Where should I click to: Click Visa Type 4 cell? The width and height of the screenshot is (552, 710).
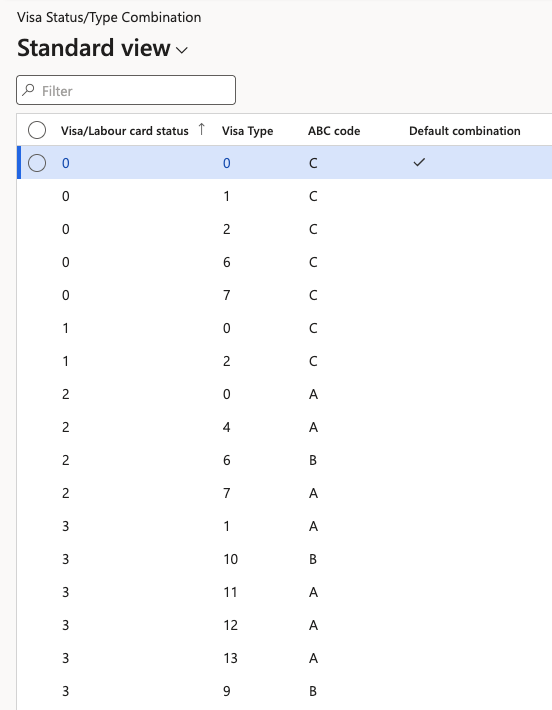[x=226, y=427]
